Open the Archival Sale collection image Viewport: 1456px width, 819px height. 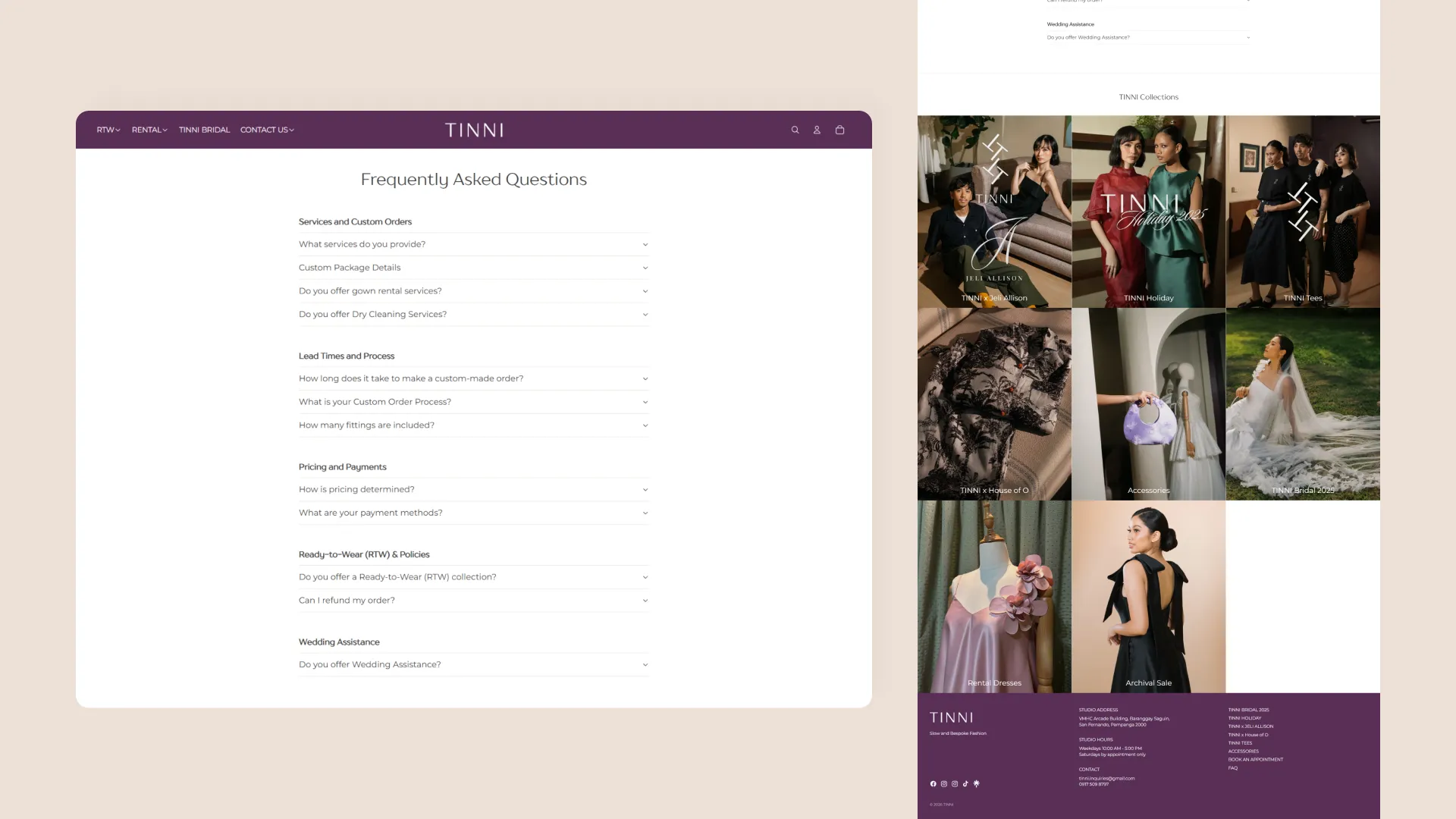click(1148, 596)
